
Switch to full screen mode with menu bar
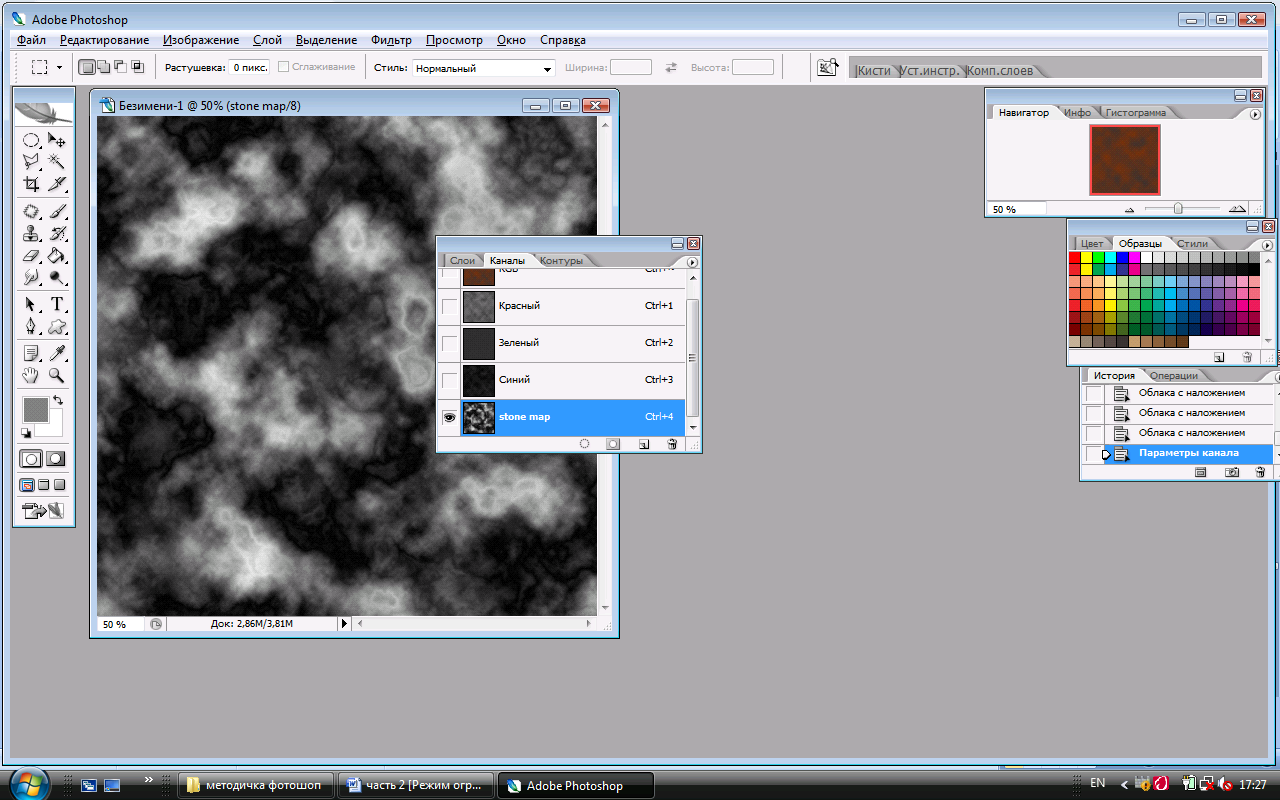[x=44, y=485]
